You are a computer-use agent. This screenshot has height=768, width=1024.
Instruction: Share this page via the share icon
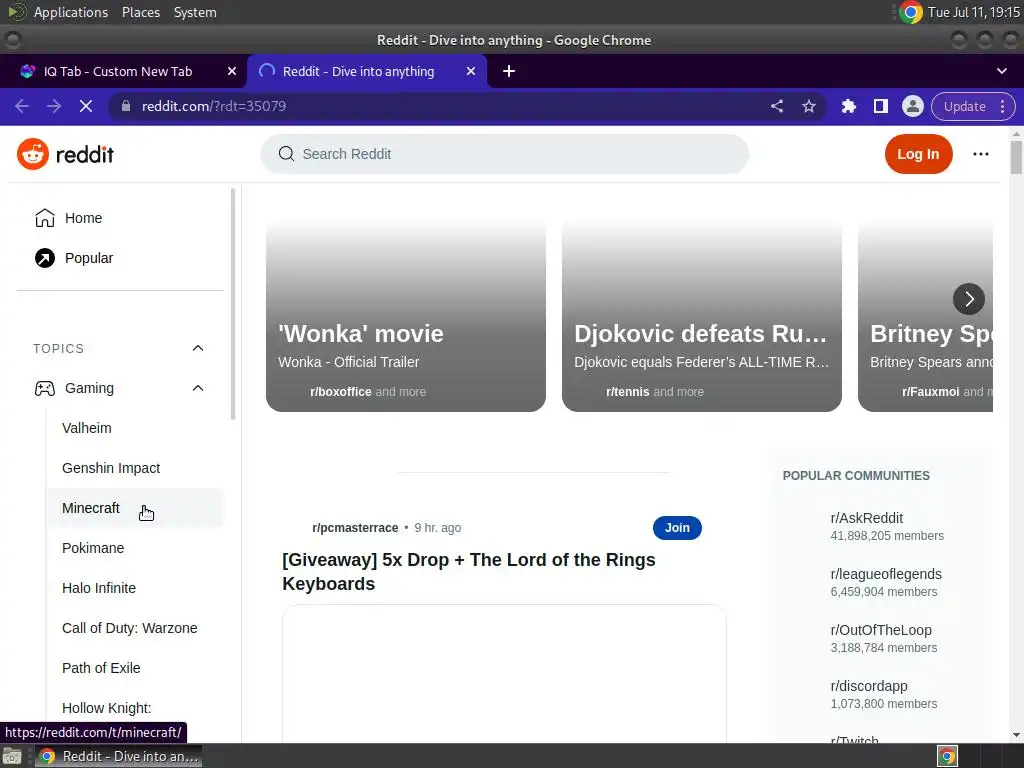(x=776, y=106)
